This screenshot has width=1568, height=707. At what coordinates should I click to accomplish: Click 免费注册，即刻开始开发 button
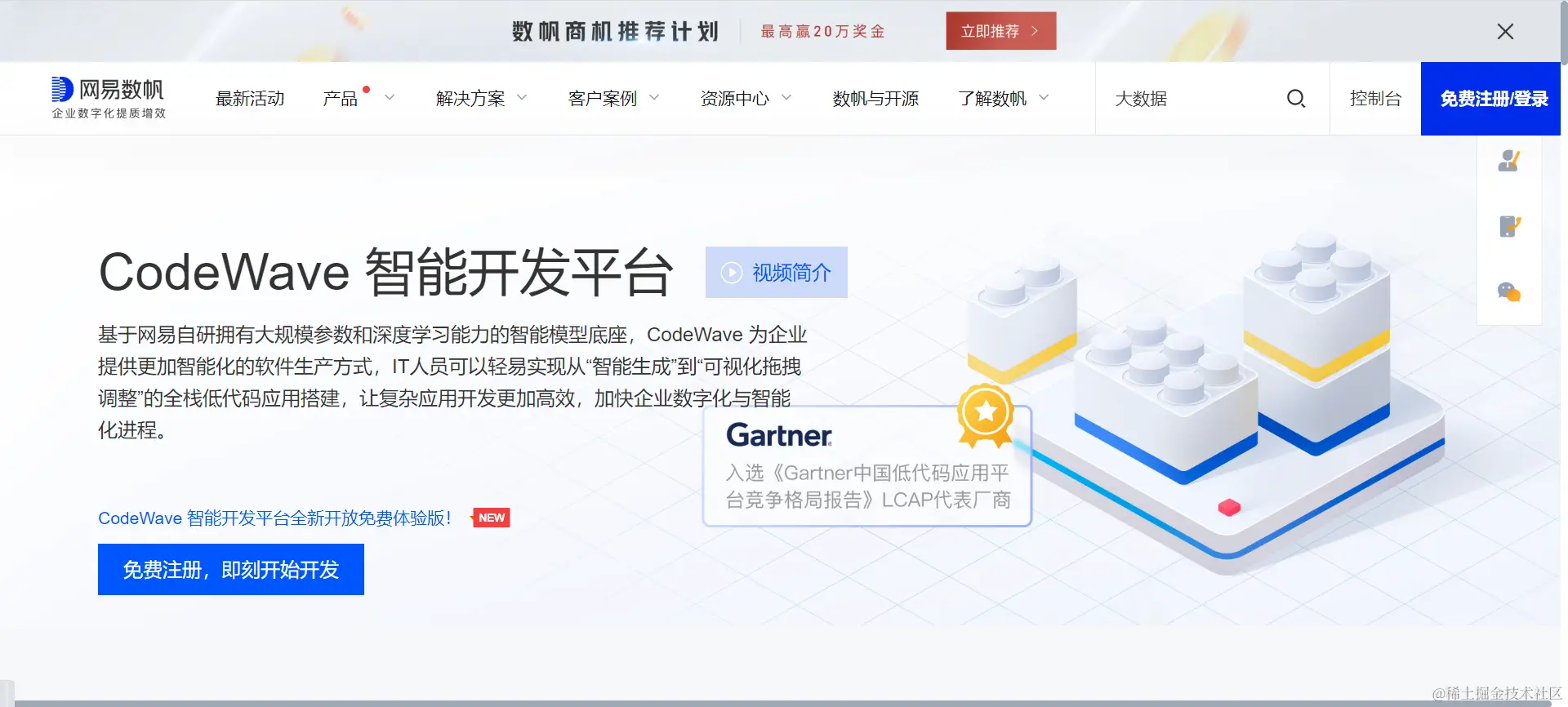point(231,570)
